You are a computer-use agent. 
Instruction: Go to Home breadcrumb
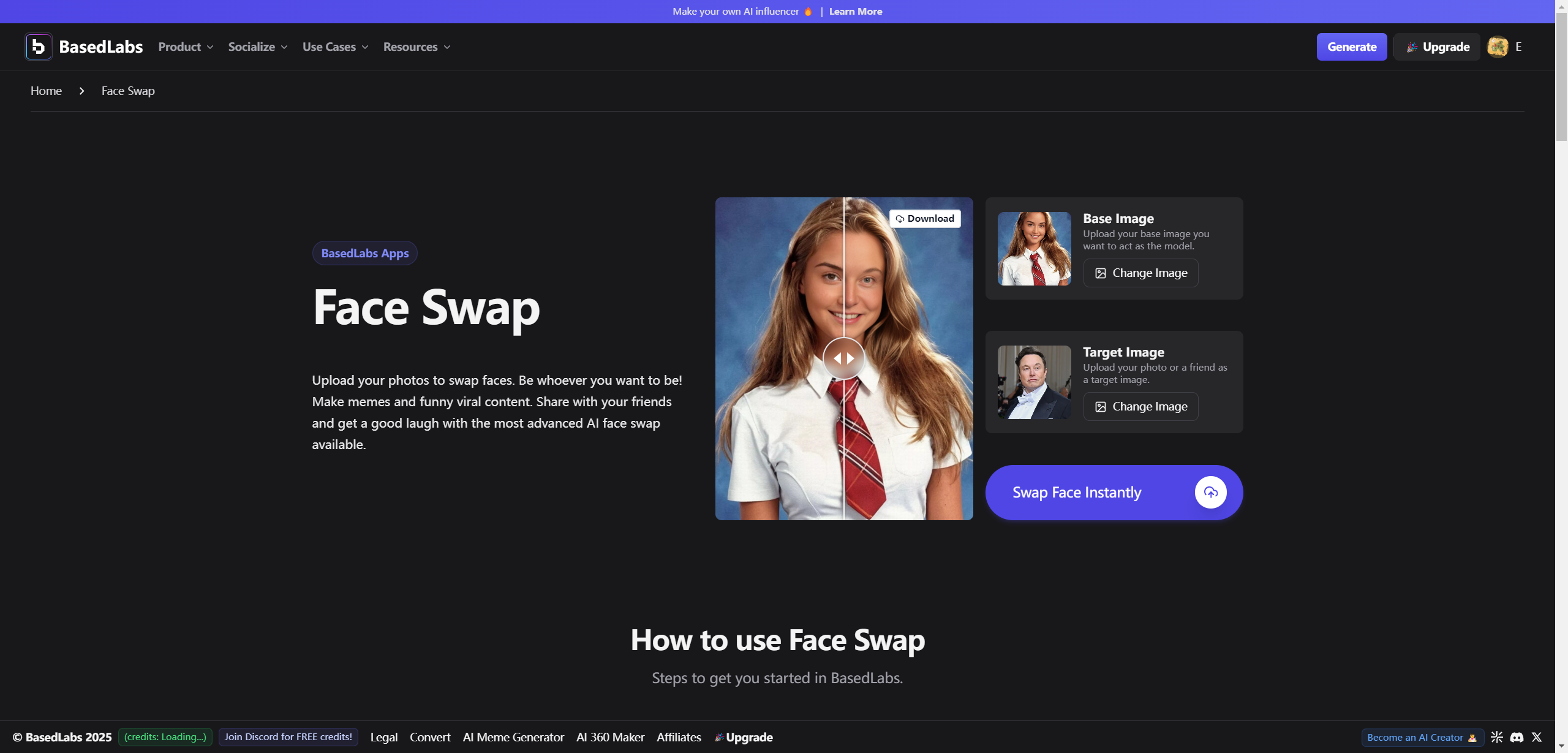pos(46,91)
